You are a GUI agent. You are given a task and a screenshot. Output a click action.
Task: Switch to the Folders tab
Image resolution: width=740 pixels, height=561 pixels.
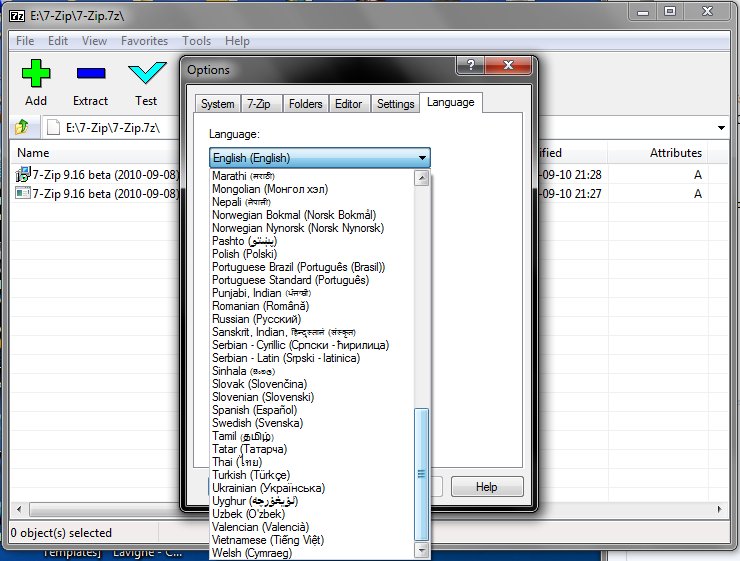[305, 104]
